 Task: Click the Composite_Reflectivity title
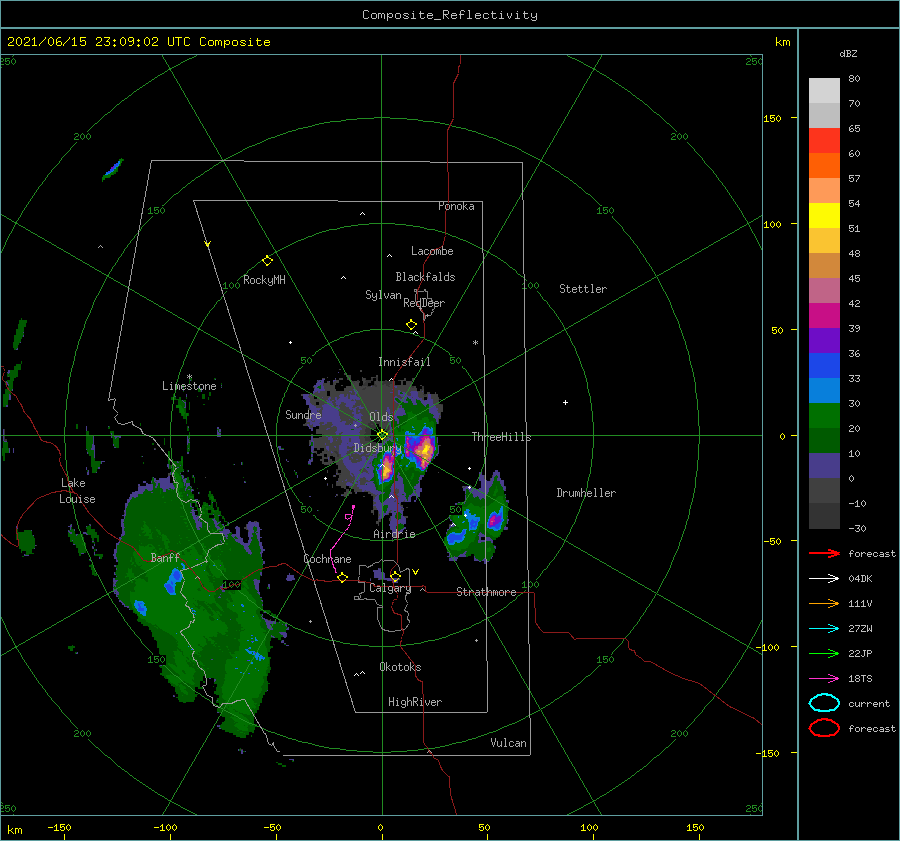click(450, 15)
